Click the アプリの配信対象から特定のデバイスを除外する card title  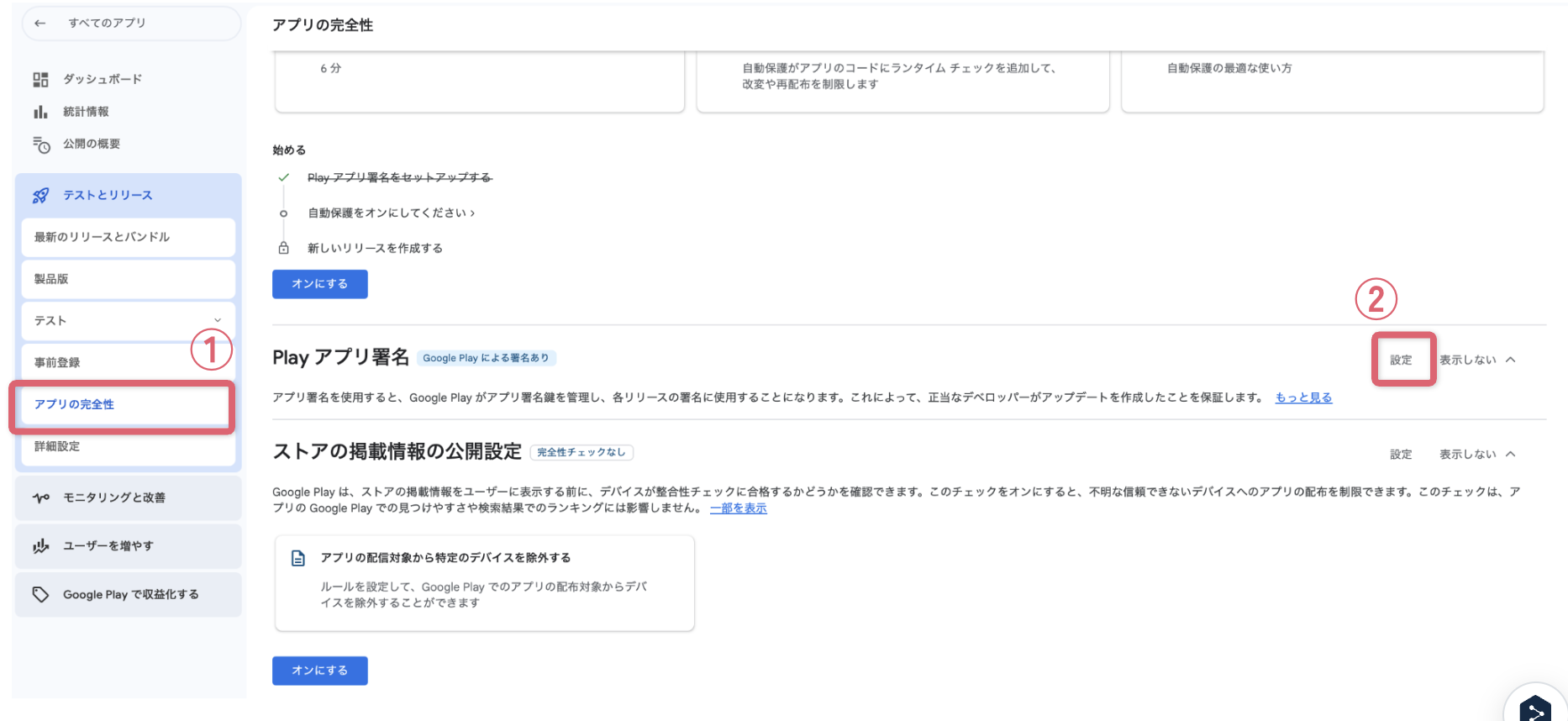tap(445, 558)
